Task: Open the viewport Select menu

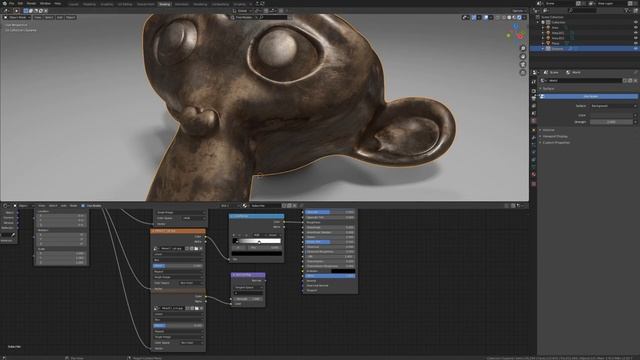Action: click(x=49, y=18)
